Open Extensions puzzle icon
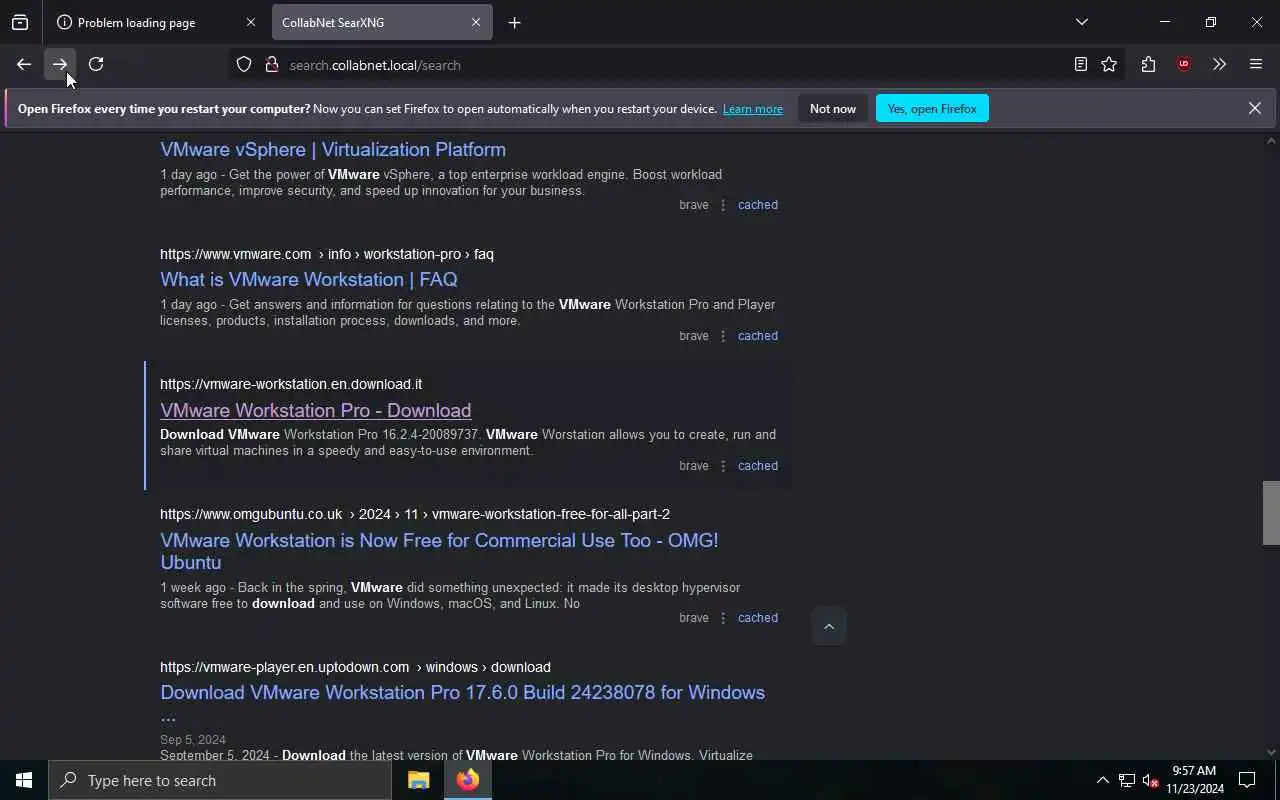This screenshot has width=1280, height=800. click(1148, 65)
